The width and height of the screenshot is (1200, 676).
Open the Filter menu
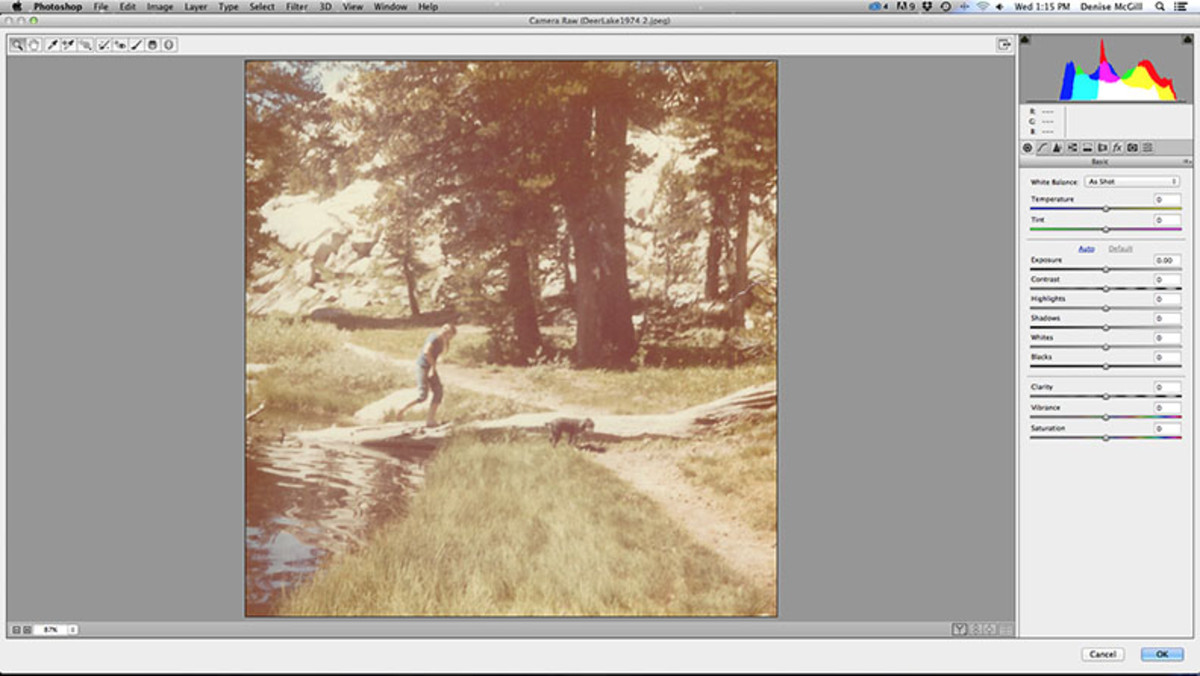(296, 6)
